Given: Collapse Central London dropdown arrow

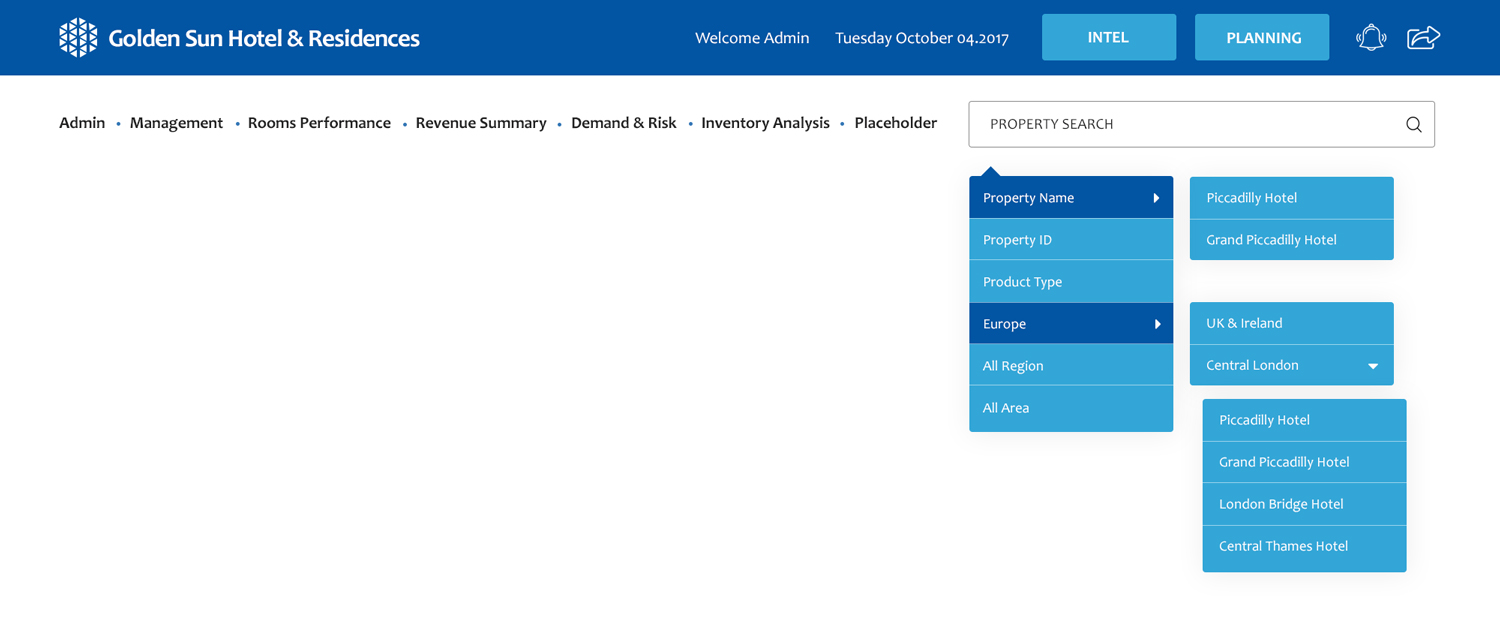Looking at the screenshot, I should click(x=1373, y=366).
